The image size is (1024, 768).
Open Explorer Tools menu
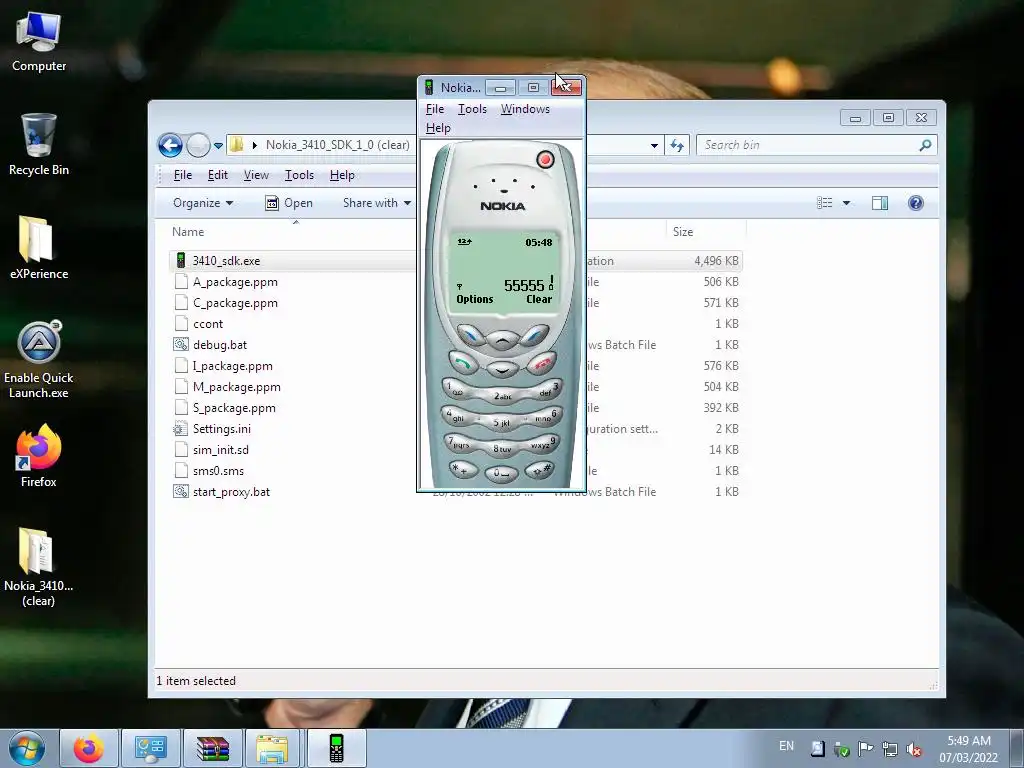point(299,175)
